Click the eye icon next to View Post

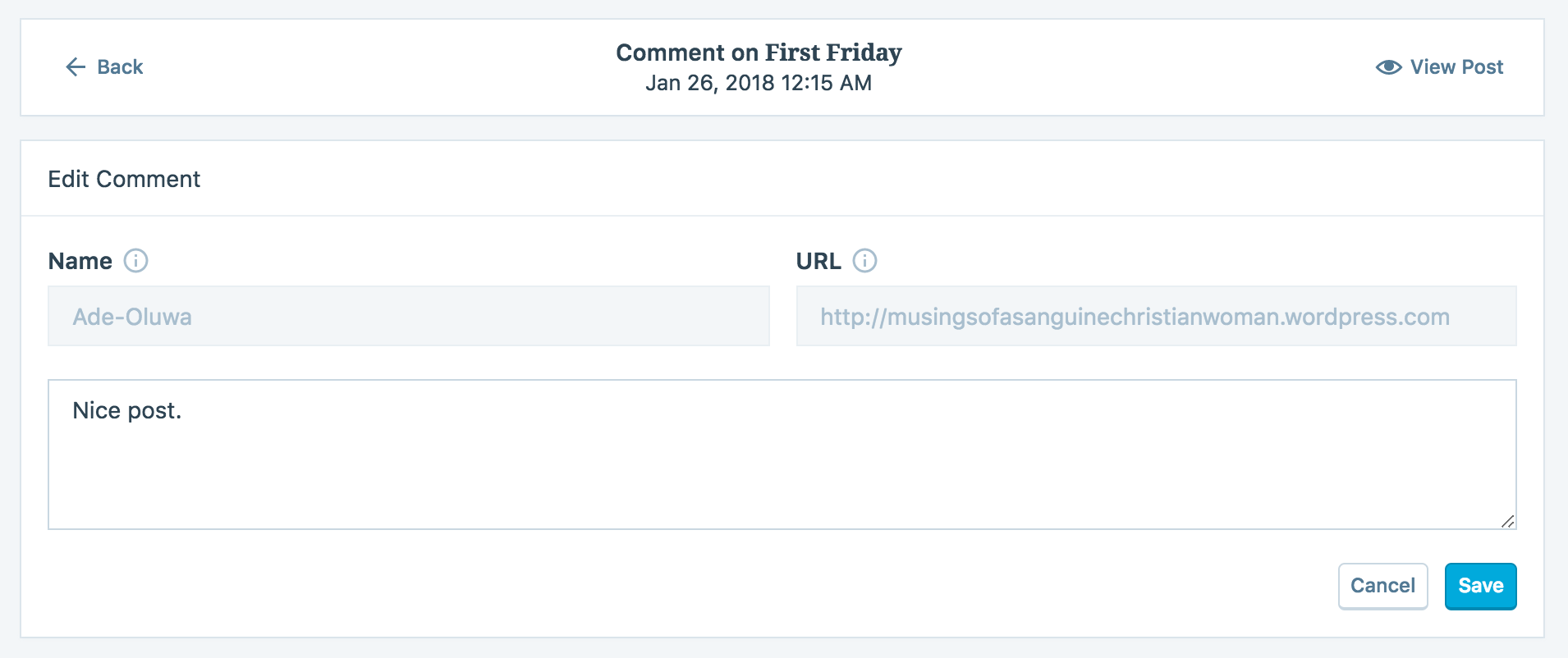tap(1388, 67)
